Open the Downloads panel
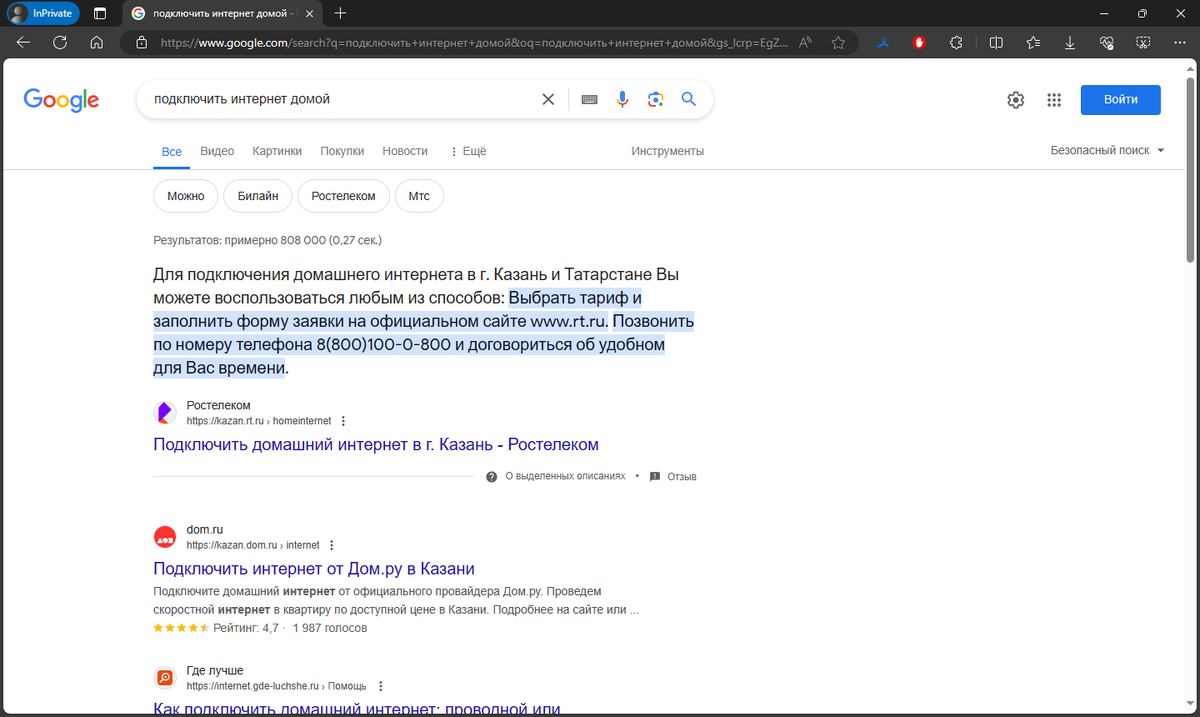 click(x=1070, y=43)
